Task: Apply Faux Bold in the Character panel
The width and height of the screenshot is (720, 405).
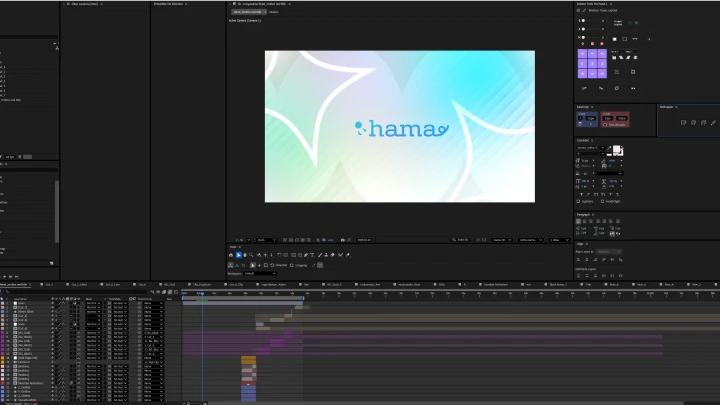Action: point(581,194)
